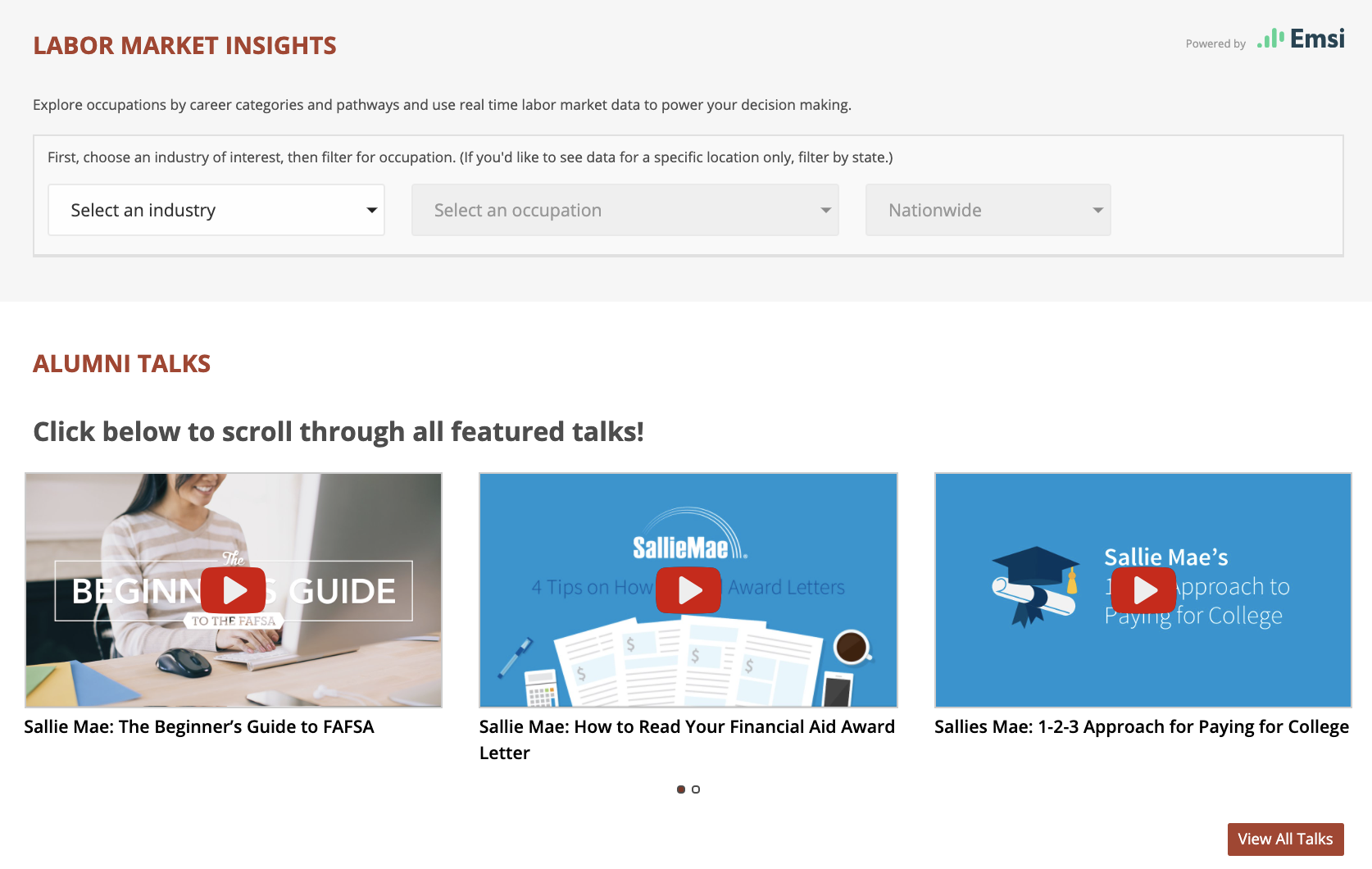Play the Beginner's Guide to FAFSA video

[234, 590]
